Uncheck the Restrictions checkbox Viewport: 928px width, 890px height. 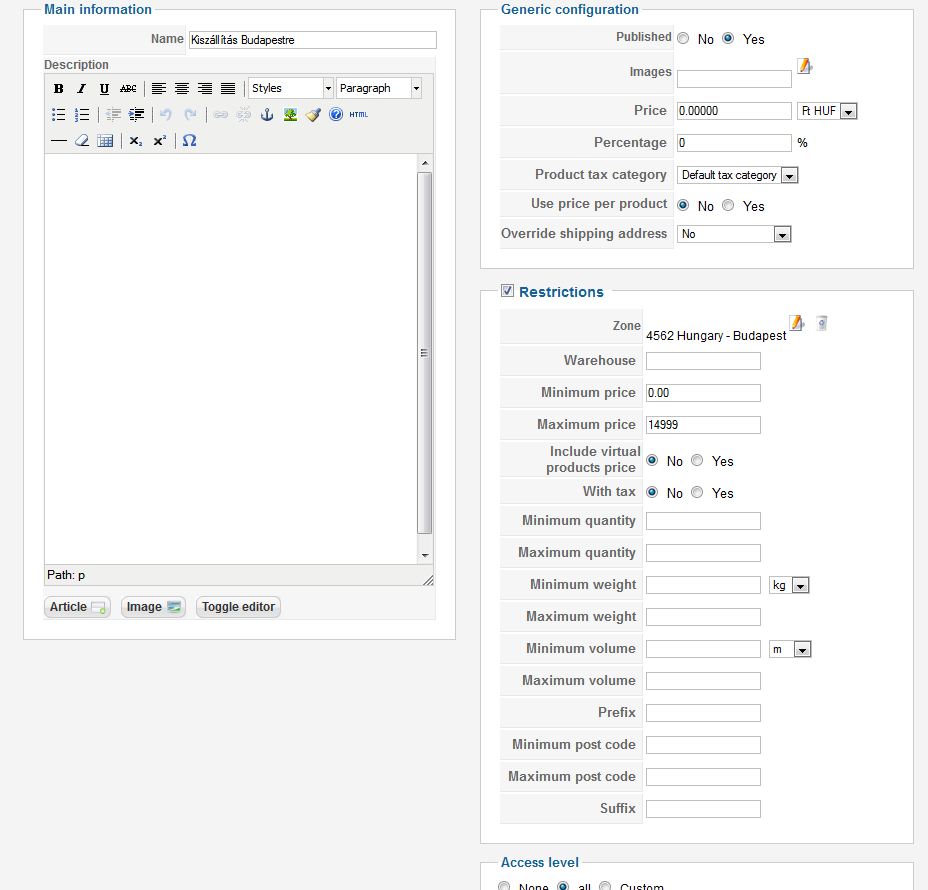pos(507,291)
